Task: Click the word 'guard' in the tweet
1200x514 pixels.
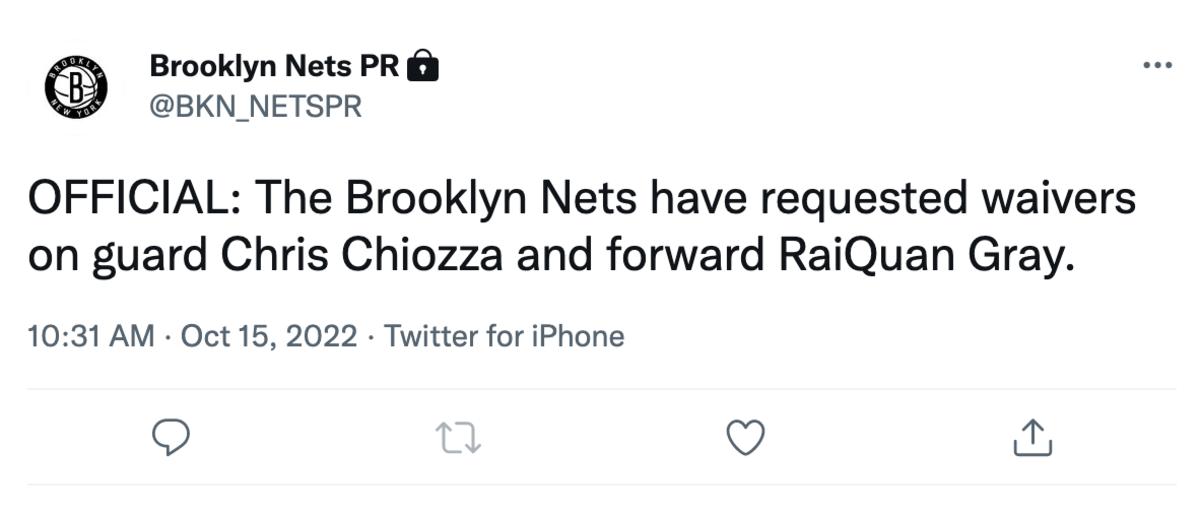Action: pyautogui.click(x=149, y=255)
